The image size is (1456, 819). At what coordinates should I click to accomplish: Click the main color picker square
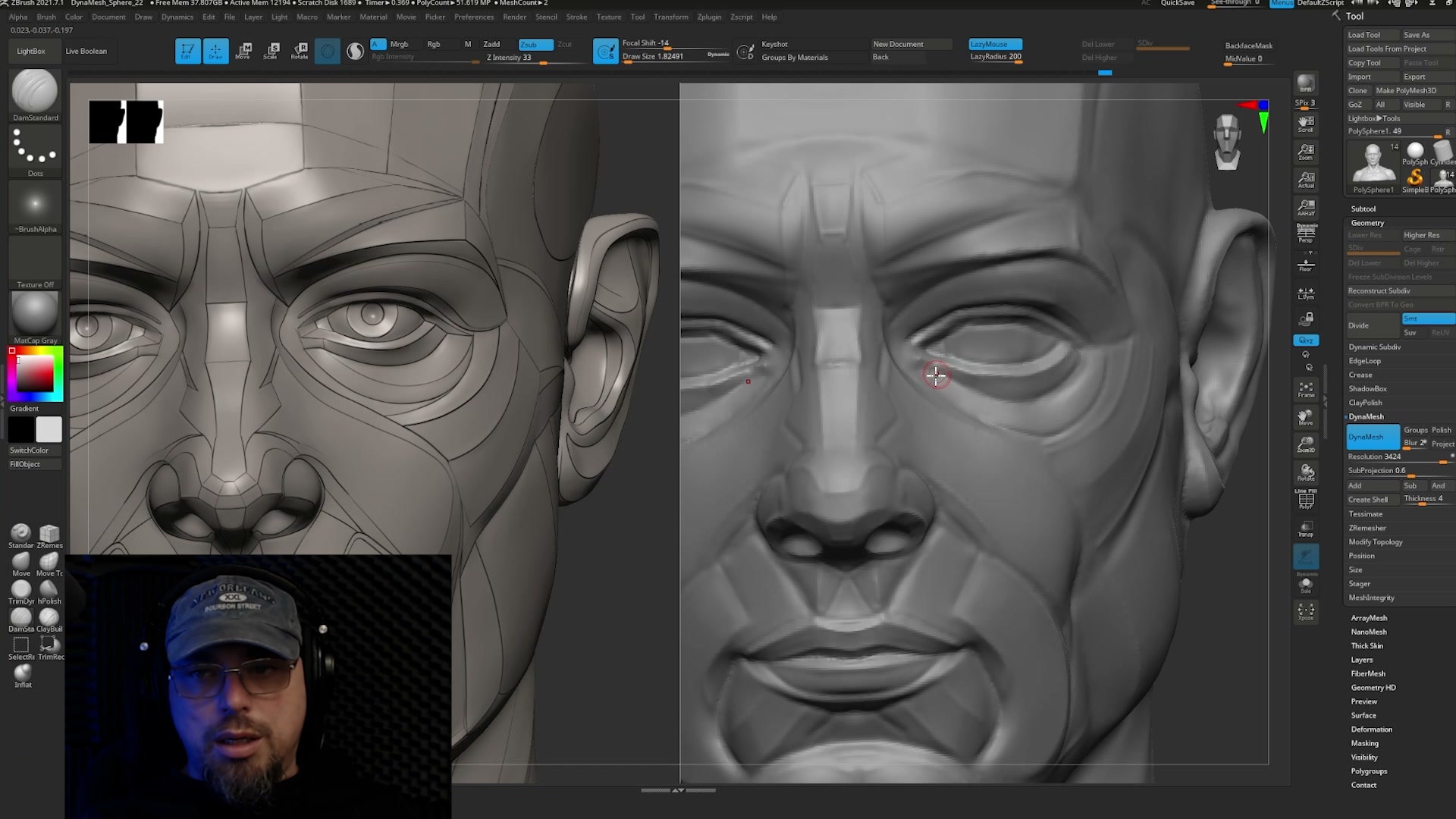pos(35,374)
